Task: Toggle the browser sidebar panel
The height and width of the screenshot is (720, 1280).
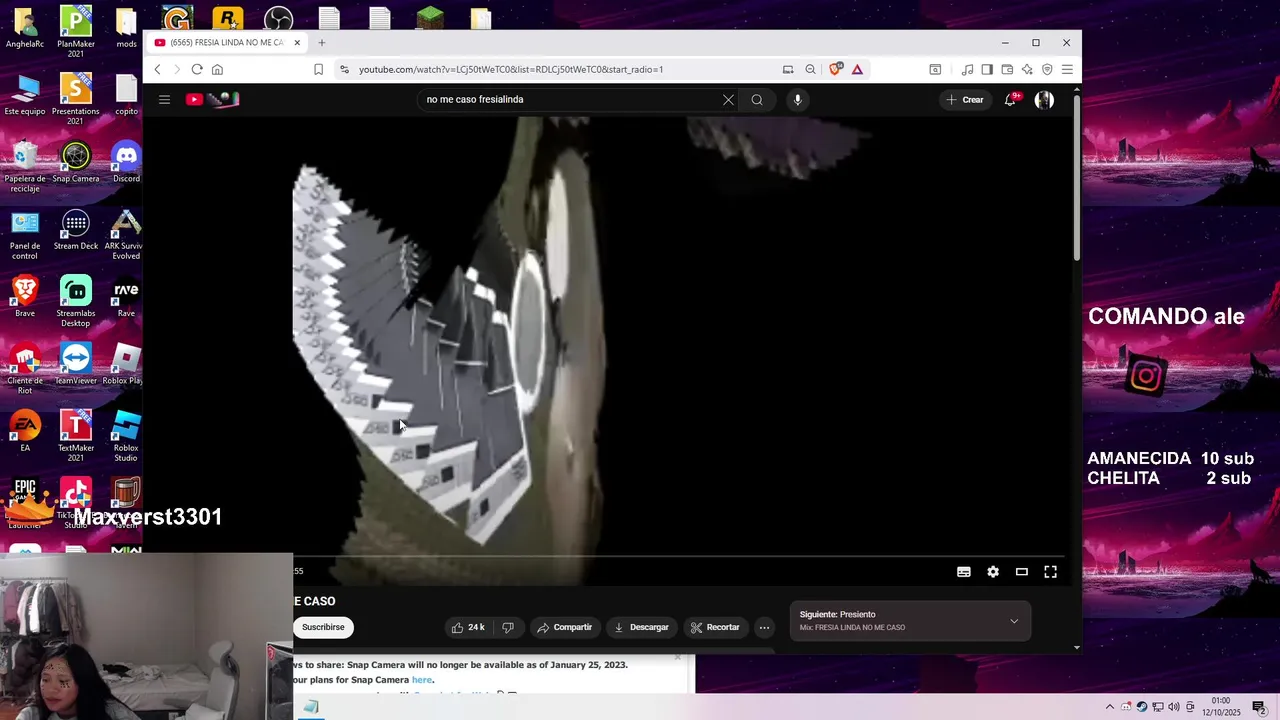Action: pos(987,69)
